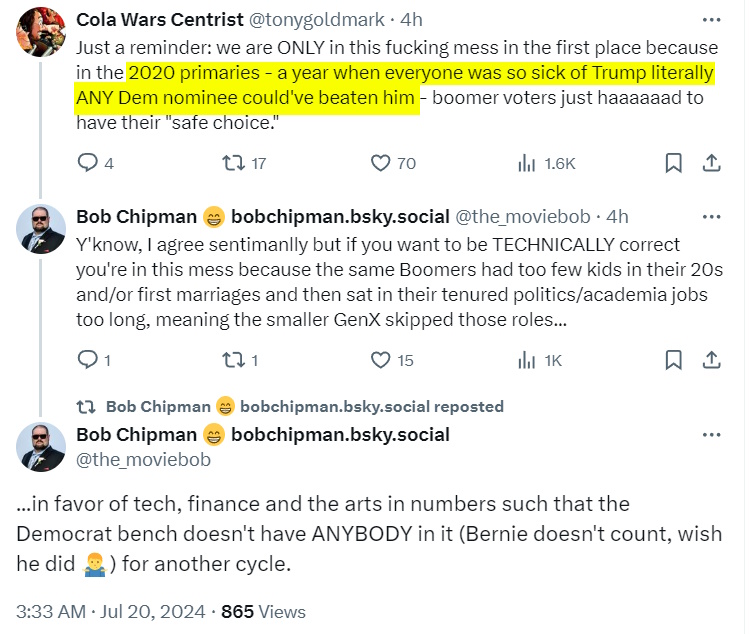Viewport: 750px width, 634px height.
Task: Like Bob Chipman's tweet with 15 likes
Action: pos(380,360)
